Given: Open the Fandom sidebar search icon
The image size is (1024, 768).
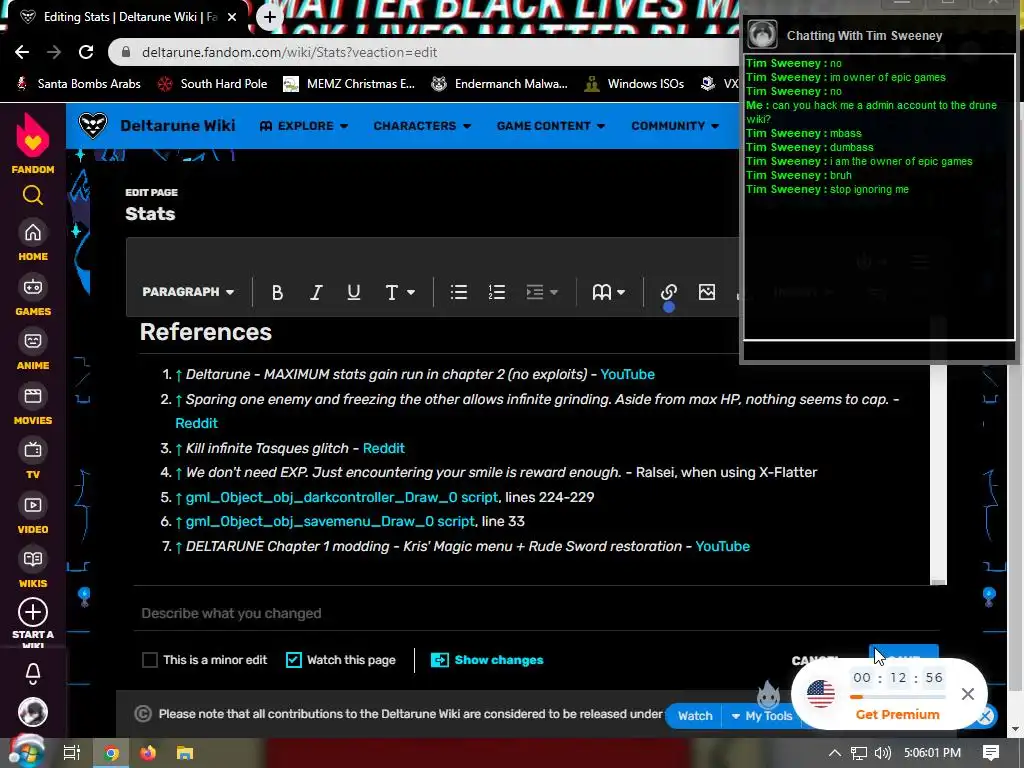Looking at the screenshot, I should [x=33, y=195].
